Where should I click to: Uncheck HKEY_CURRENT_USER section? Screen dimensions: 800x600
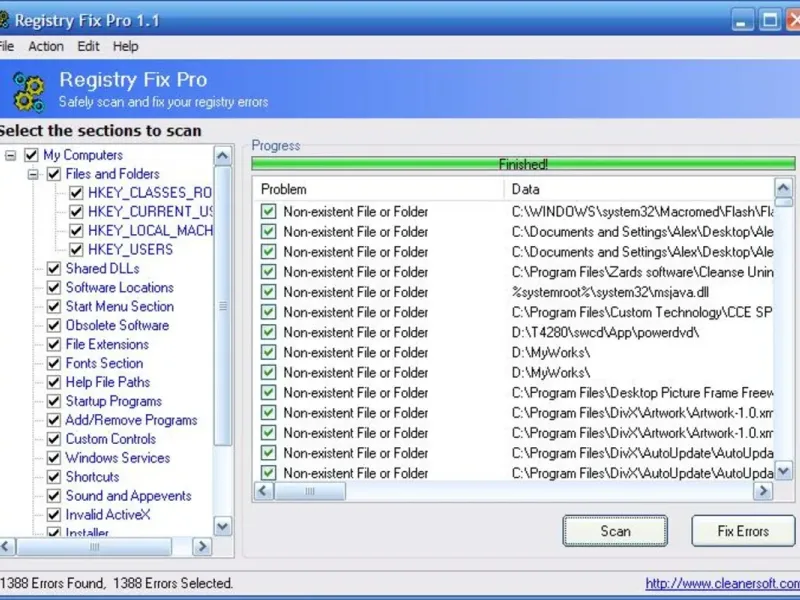coord(76,212)
